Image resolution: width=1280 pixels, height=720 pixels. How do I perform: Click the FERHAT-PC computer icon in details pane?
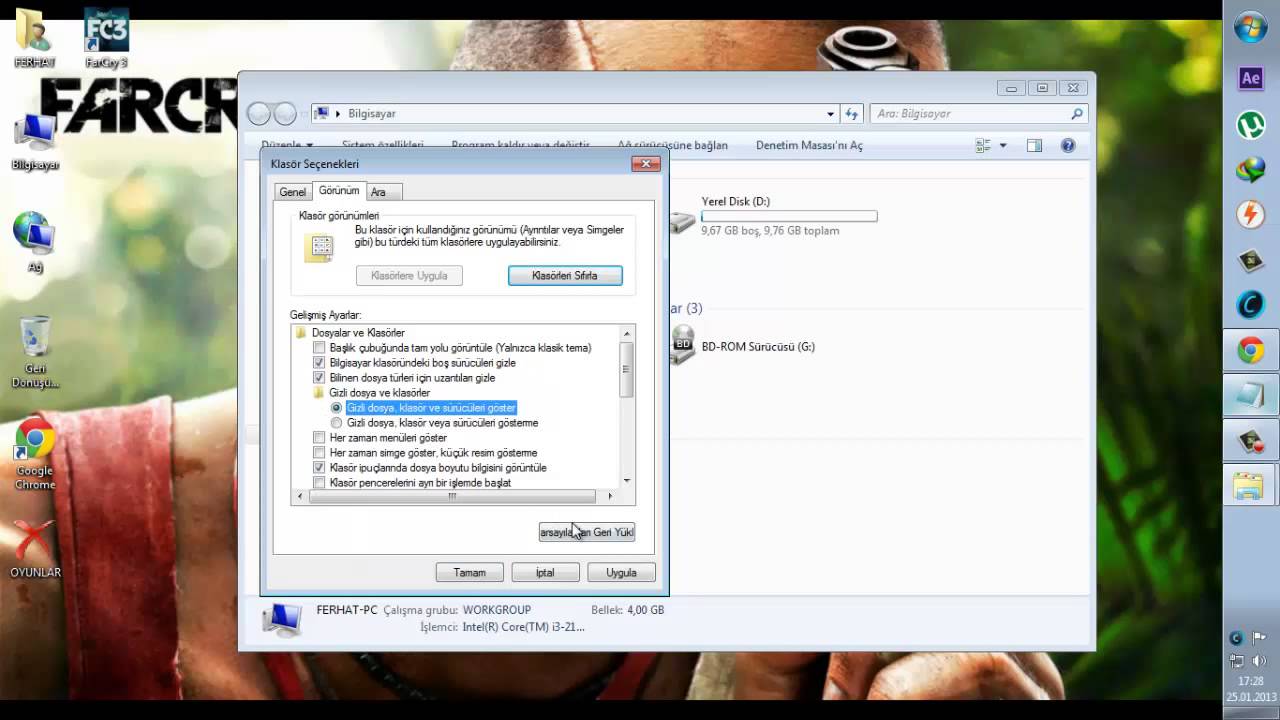pos(282,619)
